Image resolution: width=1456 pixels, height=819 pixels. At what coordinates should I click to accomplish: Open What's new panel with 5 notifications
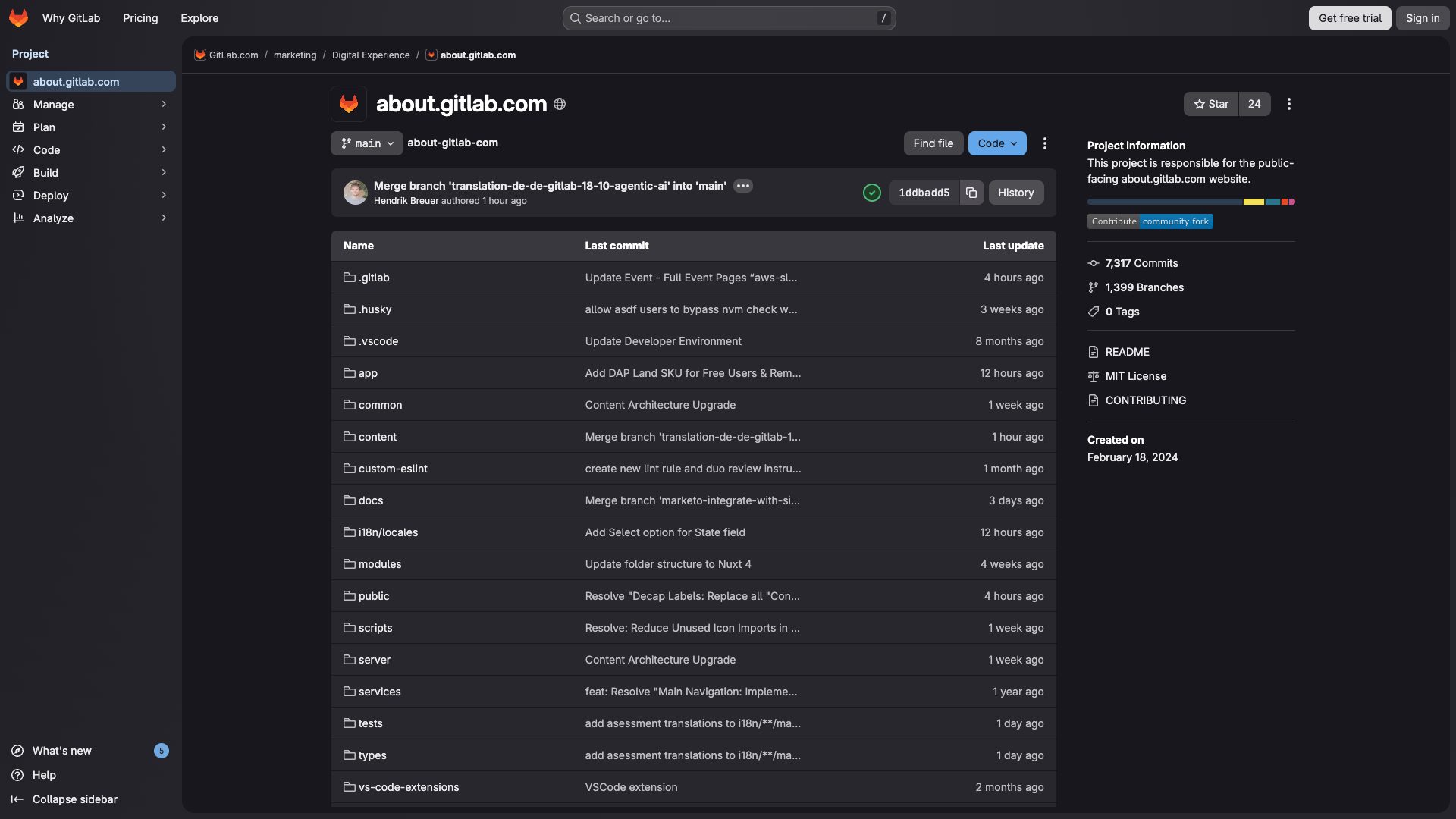tap(61, 751)
